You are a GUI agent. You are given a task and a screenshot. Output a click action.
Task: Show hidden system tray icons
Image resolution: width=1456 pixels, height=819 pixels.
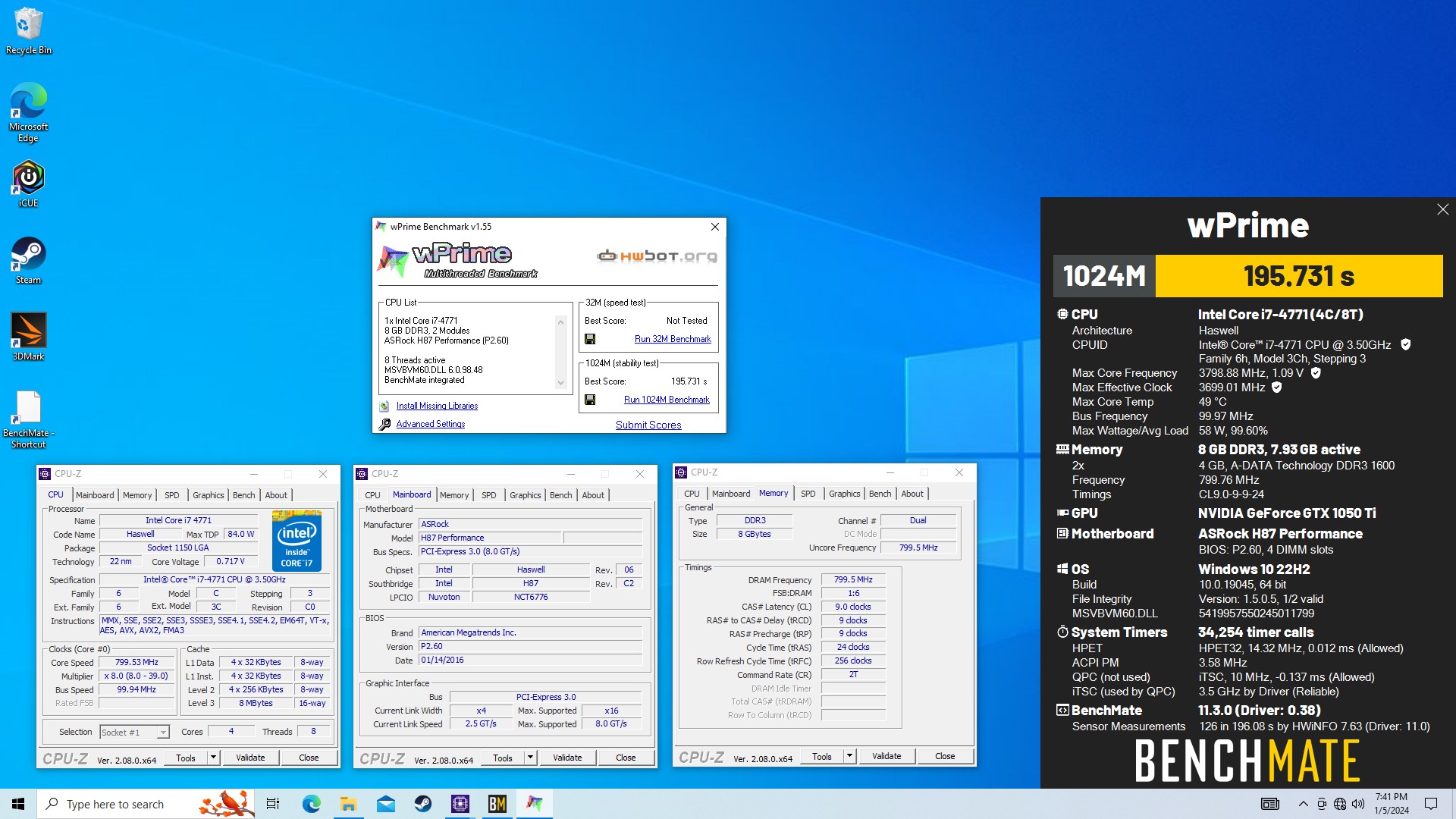pyautogui.click(x=1303, y=804)
